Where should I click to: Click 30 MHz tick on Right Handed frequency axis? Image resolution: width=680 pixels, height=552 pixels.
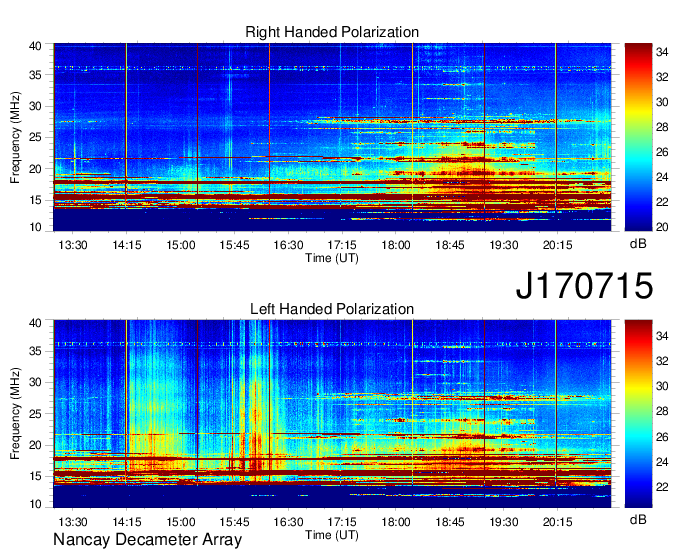coord(35,106)
